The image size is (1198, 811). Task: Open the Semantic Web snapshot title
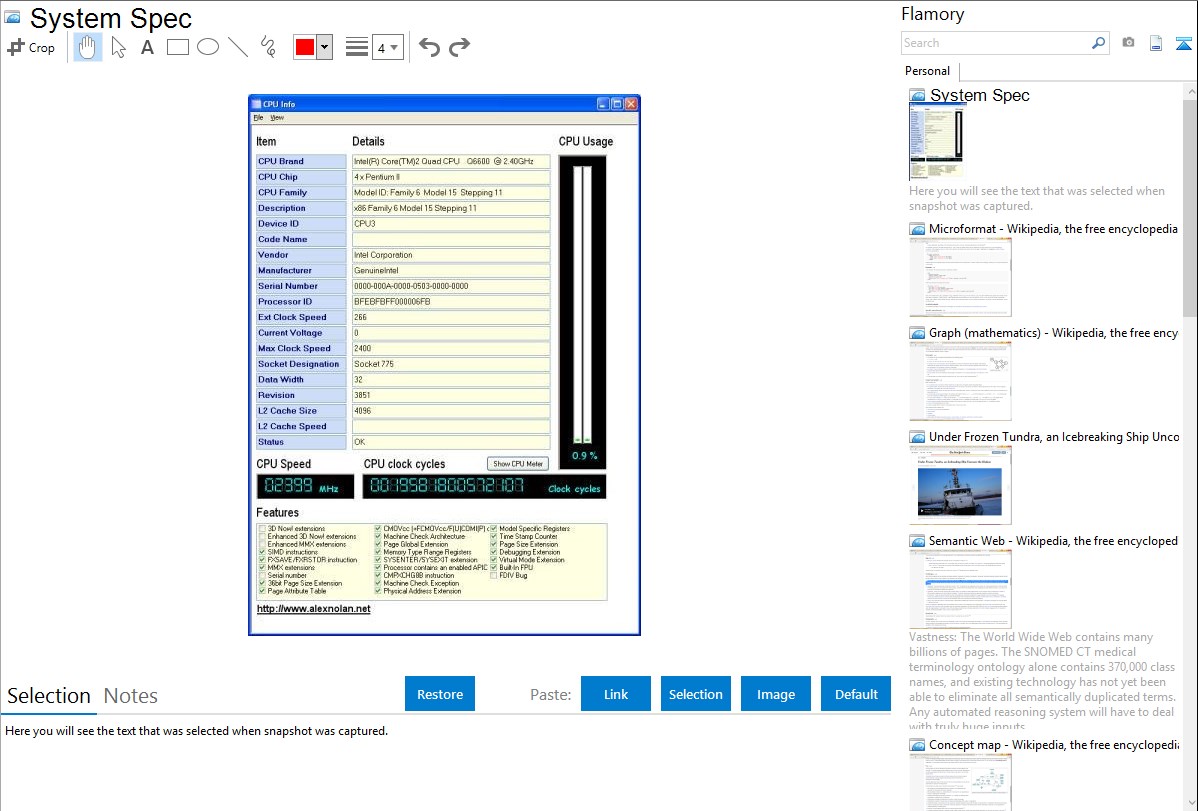coord(1053,540)
